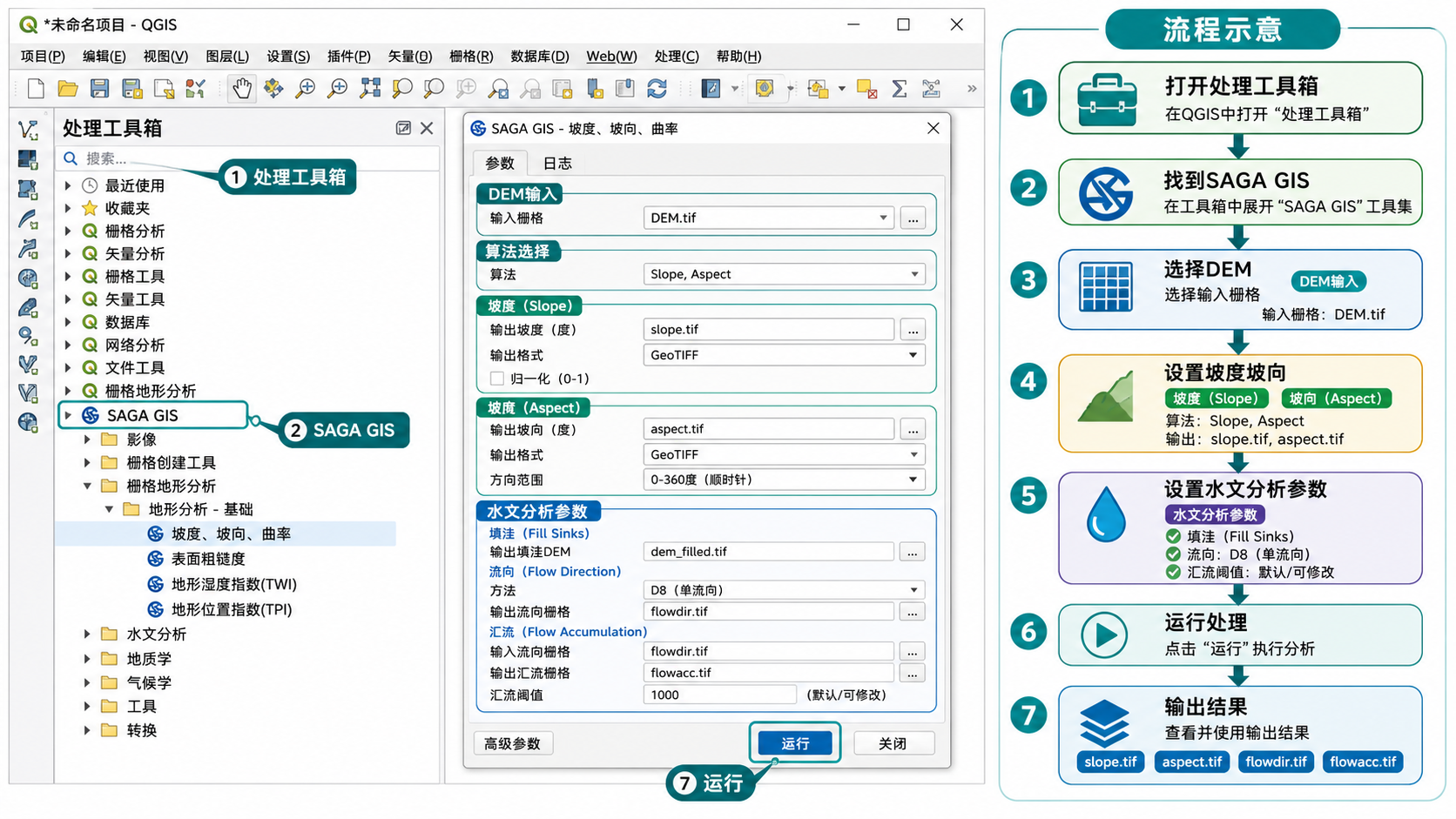Open the 插件(P) menu
The width and height of the screenshot is (1456, 819).
click(x=348, y=57)
